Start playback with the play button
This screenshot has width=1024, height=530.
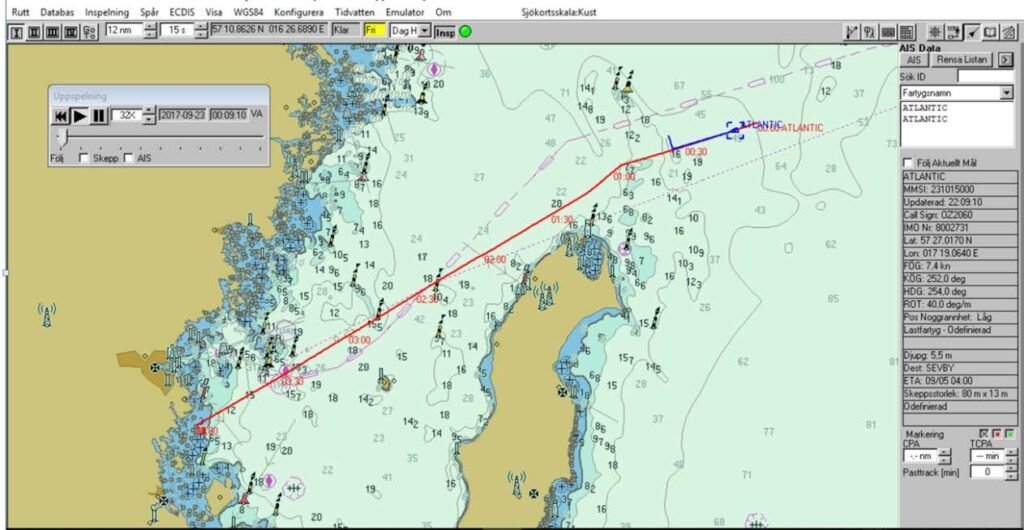(x=79, y=116)
